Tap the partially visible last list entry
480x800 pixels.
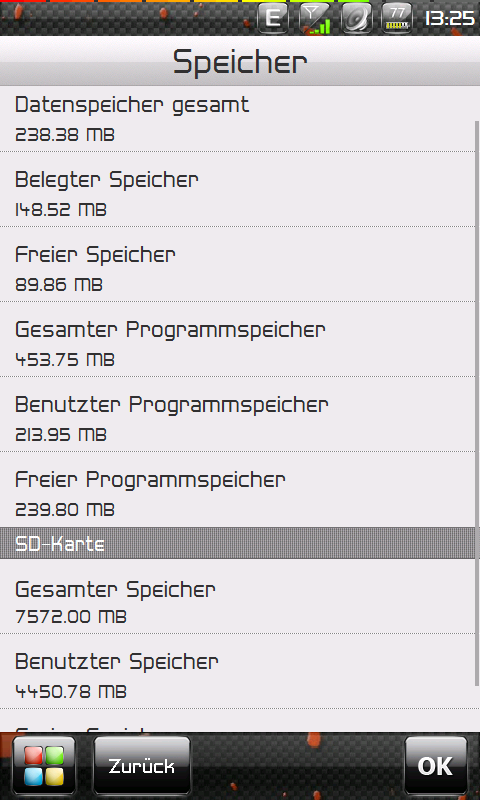tap(237, 720)
